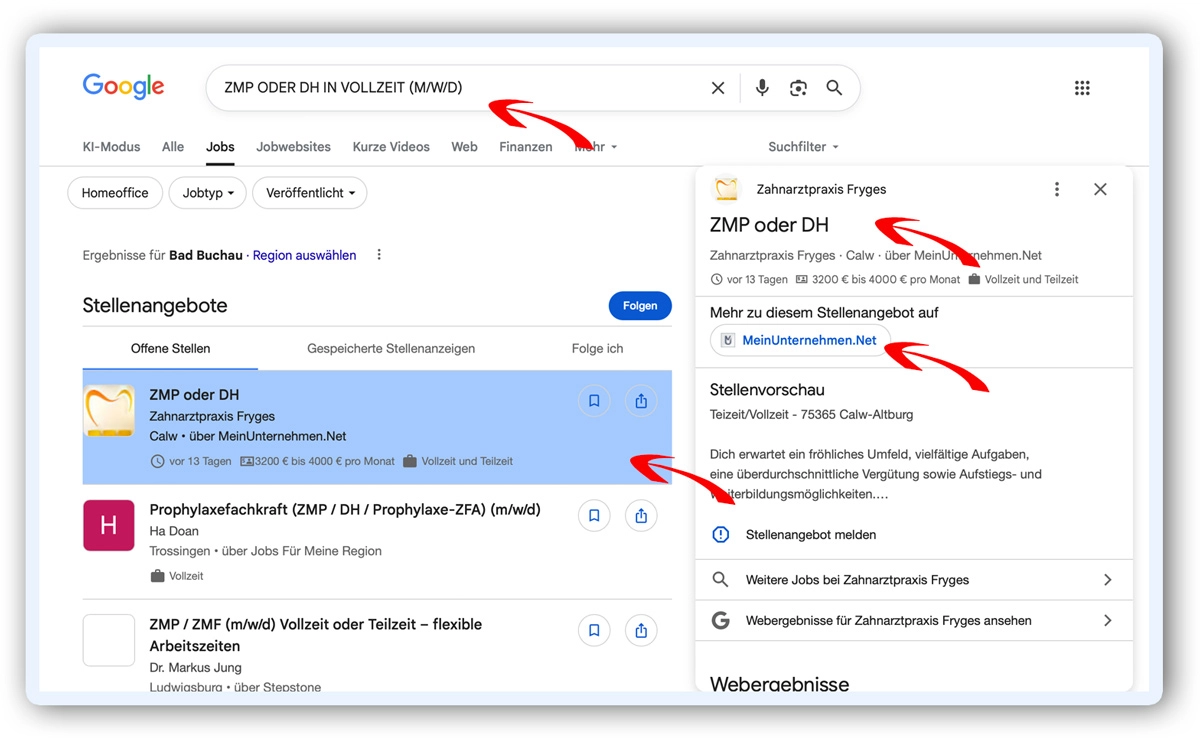Open Google Lens image search icon
The width and height of the screenshot is (1200, 747).
[798, 88]
